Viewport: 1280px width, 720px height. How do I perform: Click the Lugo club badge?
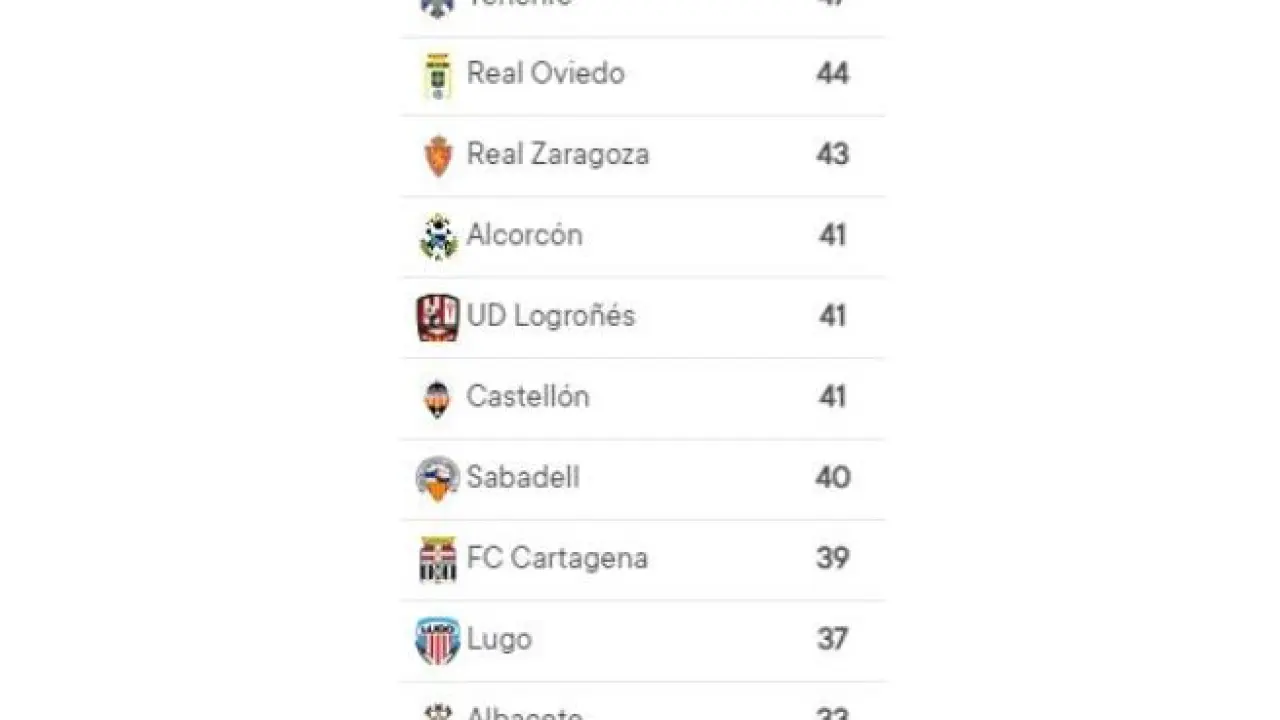[438, 640]
